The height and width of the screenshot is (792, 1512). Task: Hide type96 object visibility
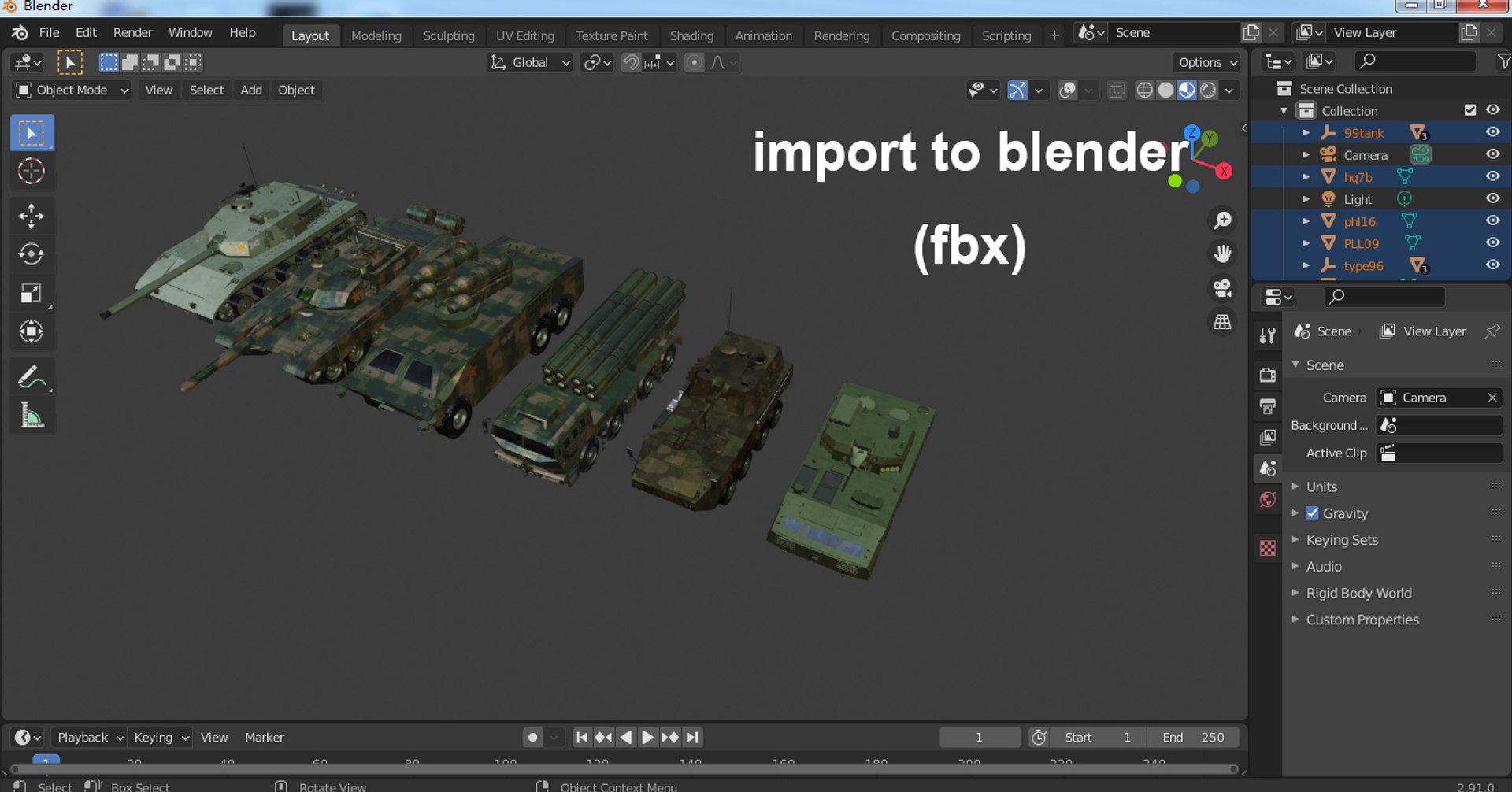[1492, 265]
